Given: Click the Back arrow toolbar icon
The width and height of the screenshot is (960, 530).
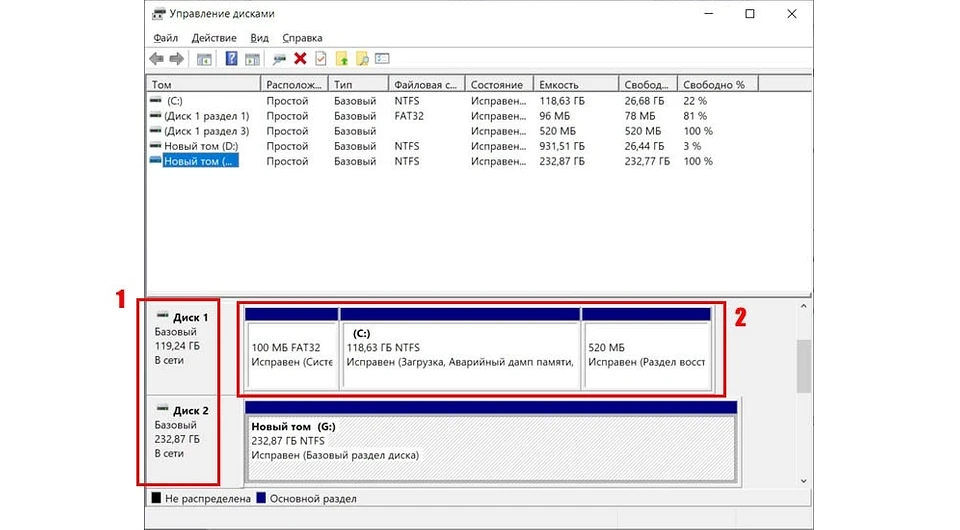Looking at the screenshot, I should pyautogui.click(x=157, y=59).
